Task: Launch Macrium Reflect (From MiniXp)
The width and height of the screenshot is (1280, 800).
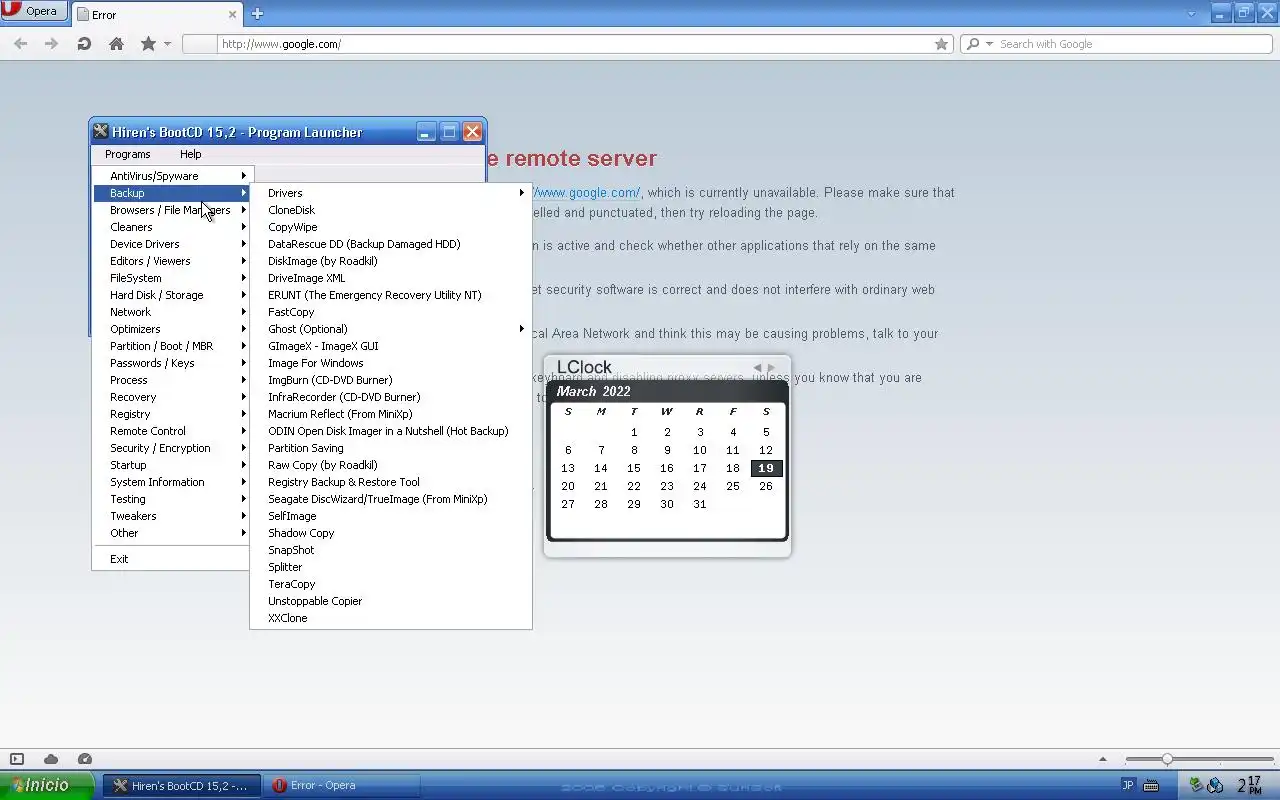Action: (390, 414)
